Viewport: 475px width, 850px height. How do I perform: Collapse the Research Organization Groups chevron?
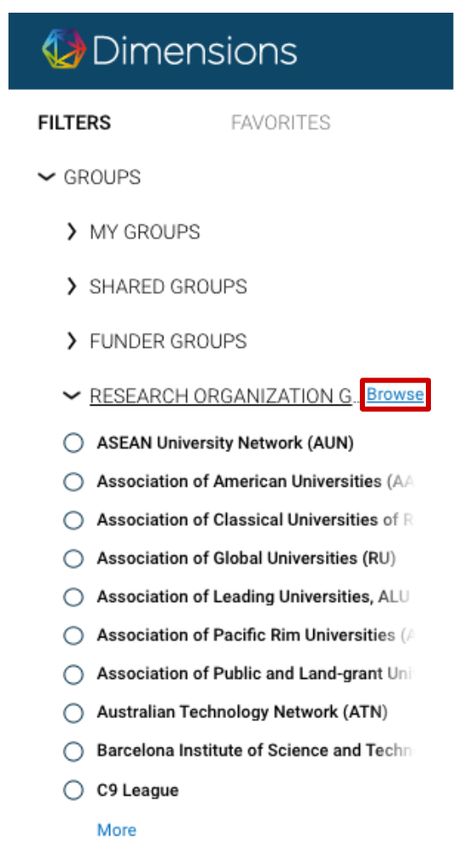72,396
